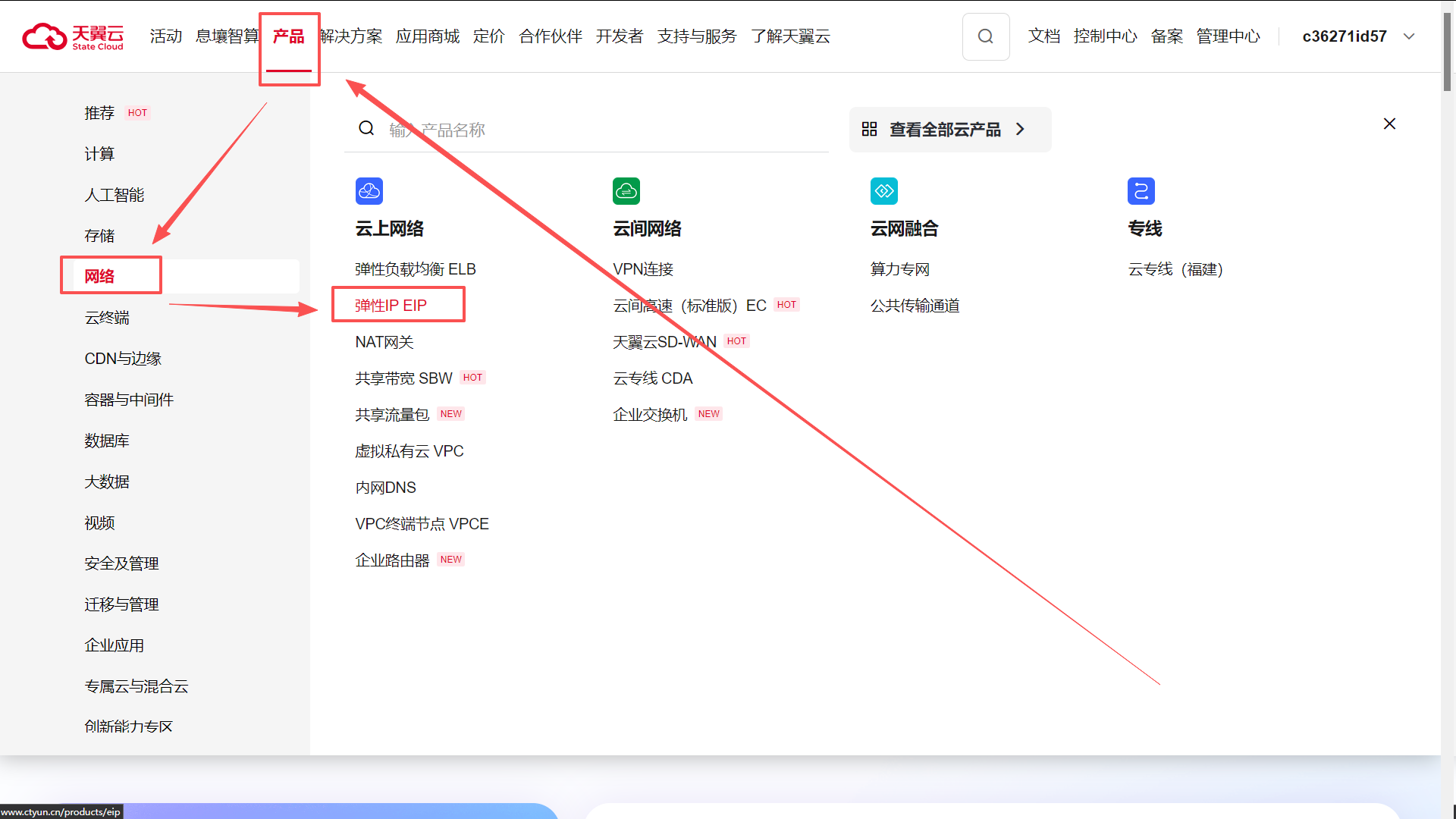Open 公共传输通道 product
Screen dimensions: 1456x819
pos(915,306)
